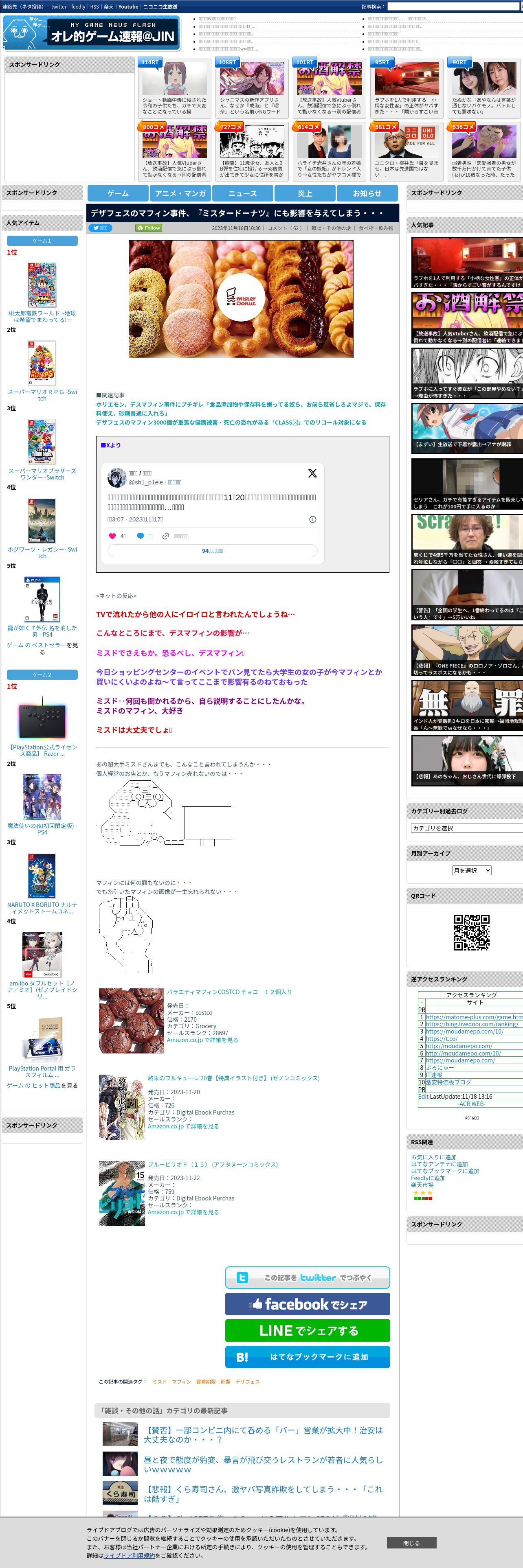Open the X logo in the embedded post
Image resolution: width=523 pixels, height=1568 pixels.
pos(312,473)
